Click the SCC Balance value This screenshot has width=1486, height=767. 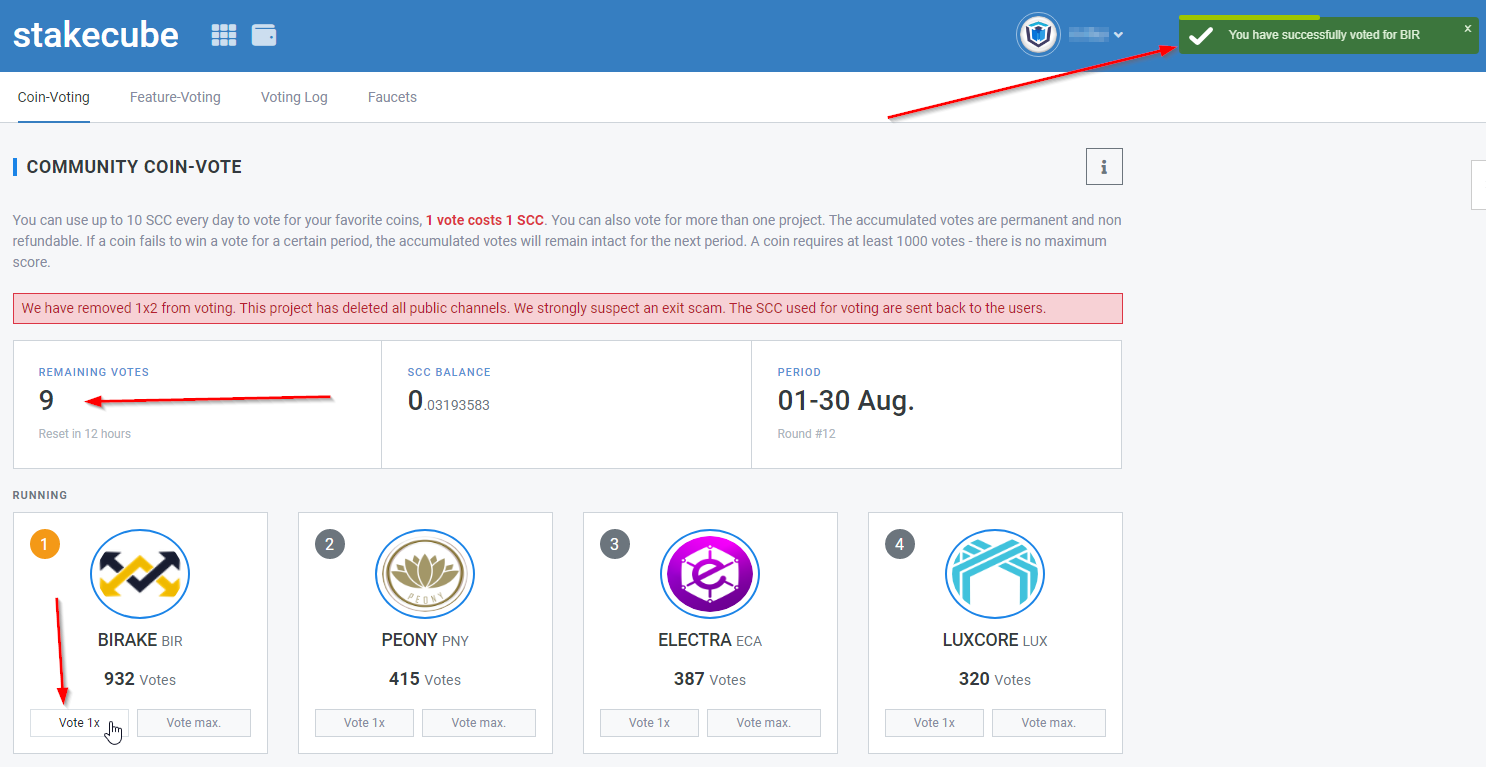click(449, 402)
